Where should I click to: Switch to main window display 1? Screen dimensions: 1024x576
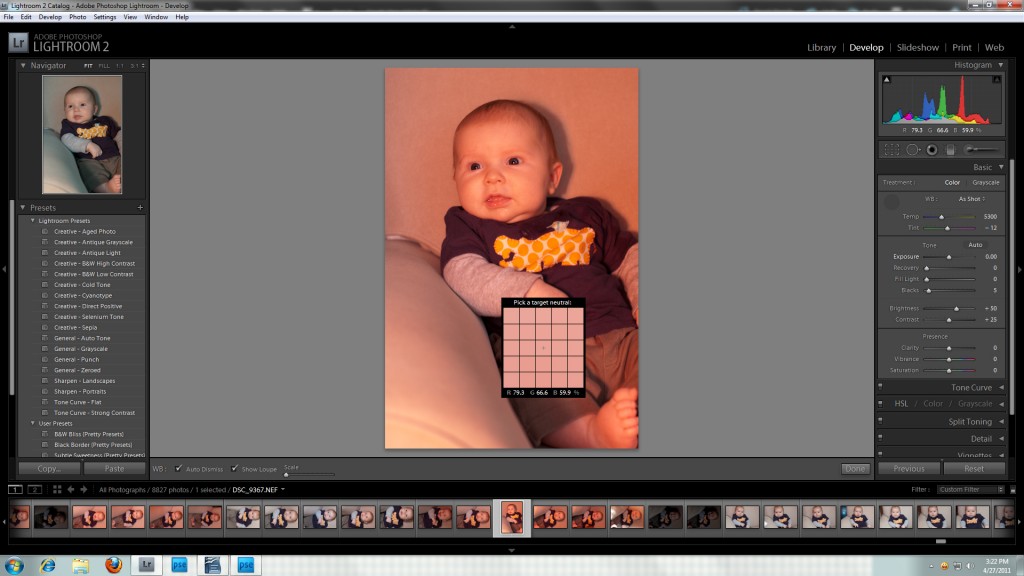coord(15,489)
